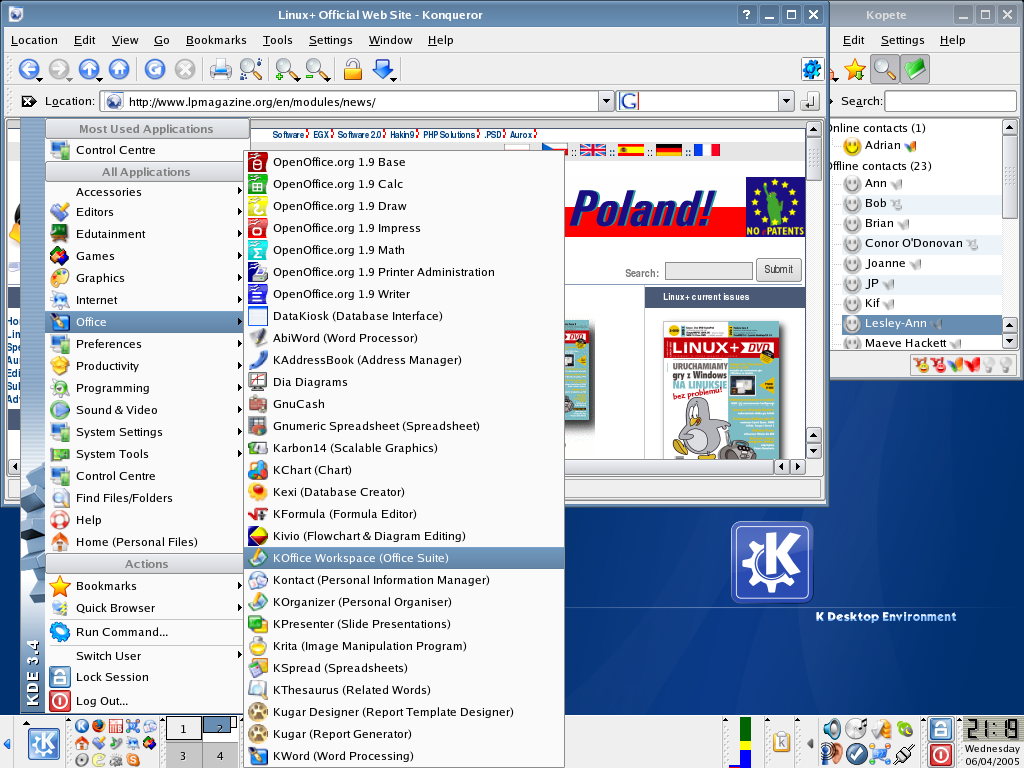
Task: Click the Up arrow in Konqueror toolbar
Action: [x=89, y=69]
